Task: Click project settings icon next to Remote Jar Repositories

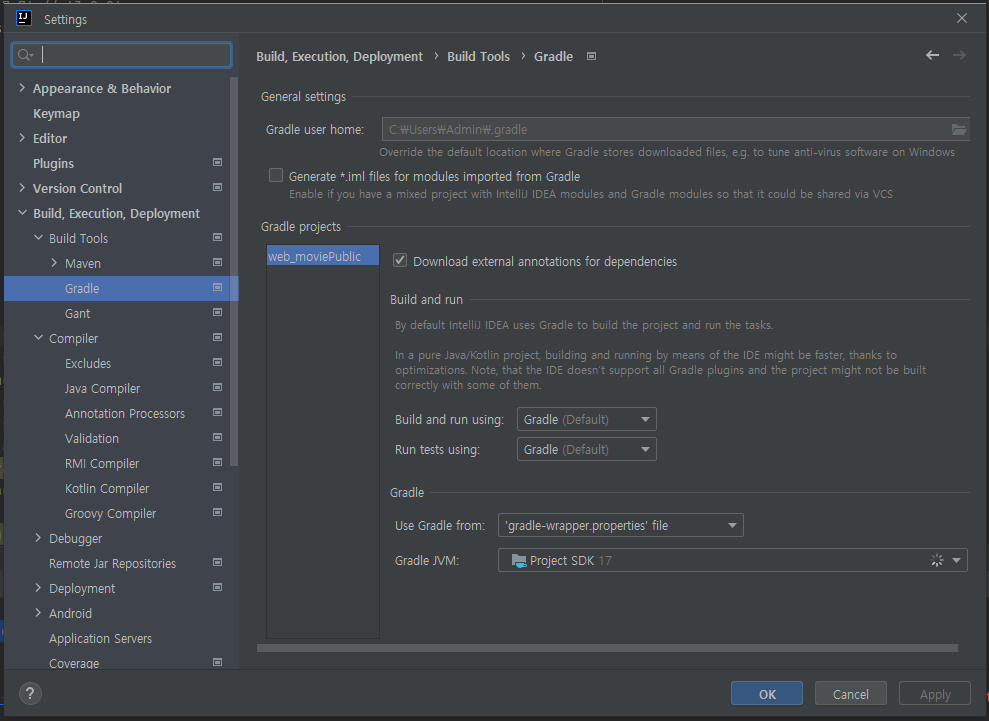Action: click(218, 562)
